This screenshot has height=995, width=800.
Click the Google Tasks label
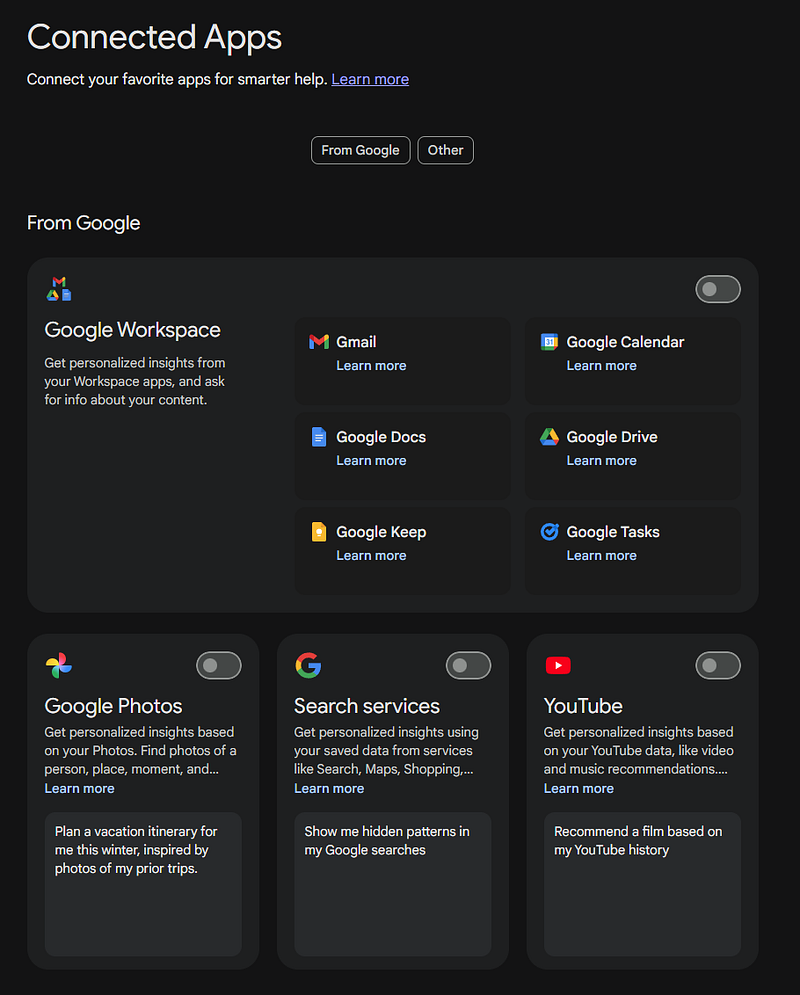[x=613, y=532]
